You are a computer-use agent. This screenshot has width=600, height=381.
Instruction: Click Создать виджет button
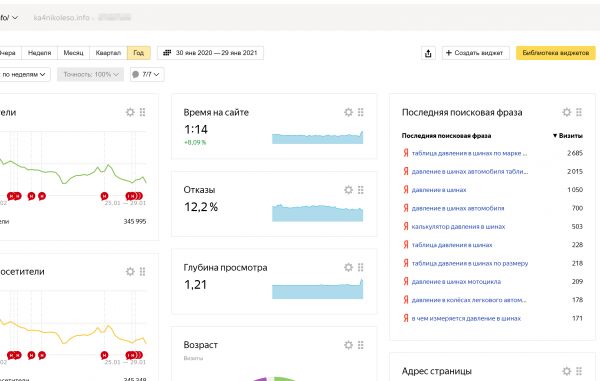[475, 53]
